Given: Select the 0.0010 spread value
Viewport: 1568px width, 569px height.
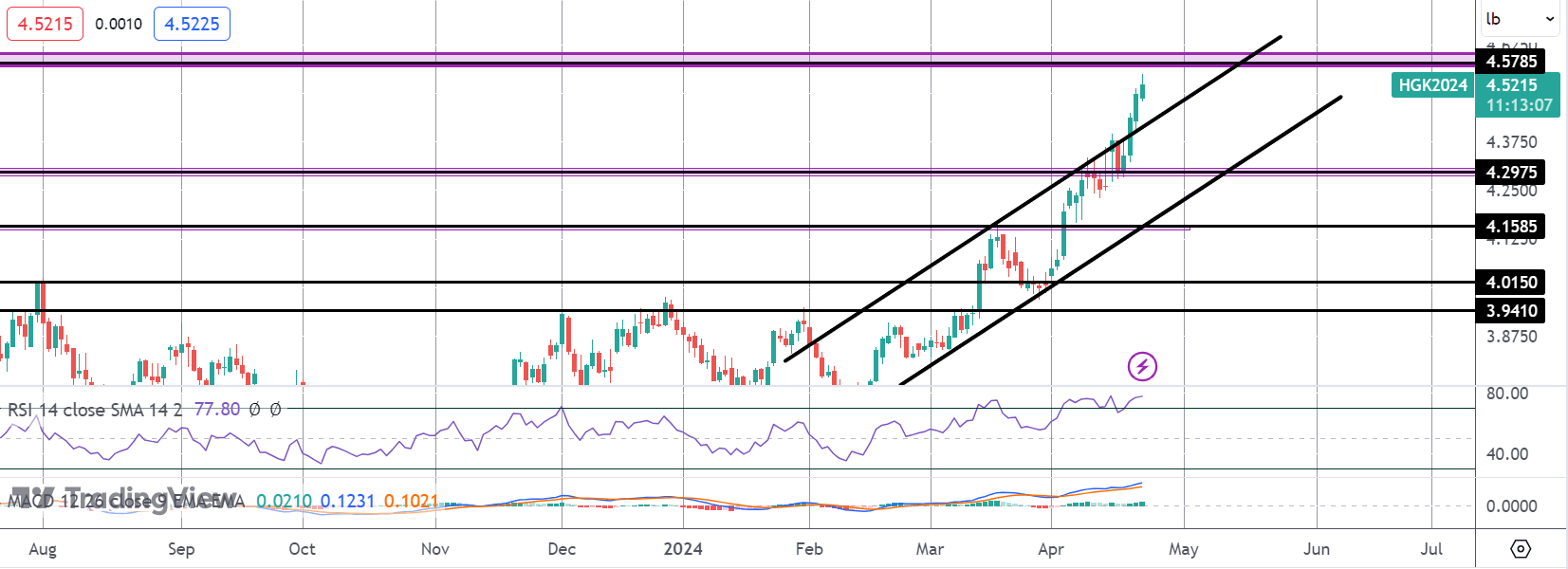Looking at the screenshot, I should [x=119, y=24].
